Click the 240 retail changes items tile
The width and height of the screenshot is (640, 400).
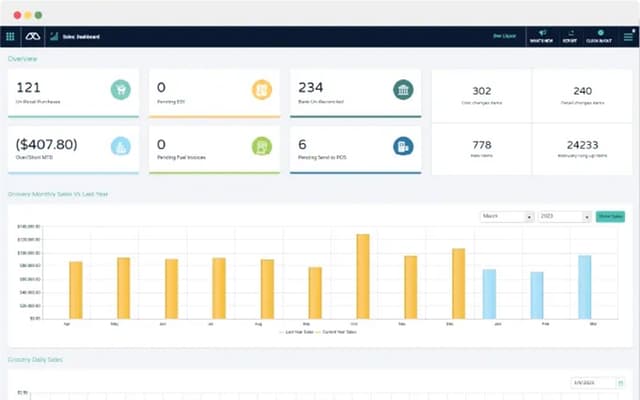pyautogui.click(x=582, y=96)
